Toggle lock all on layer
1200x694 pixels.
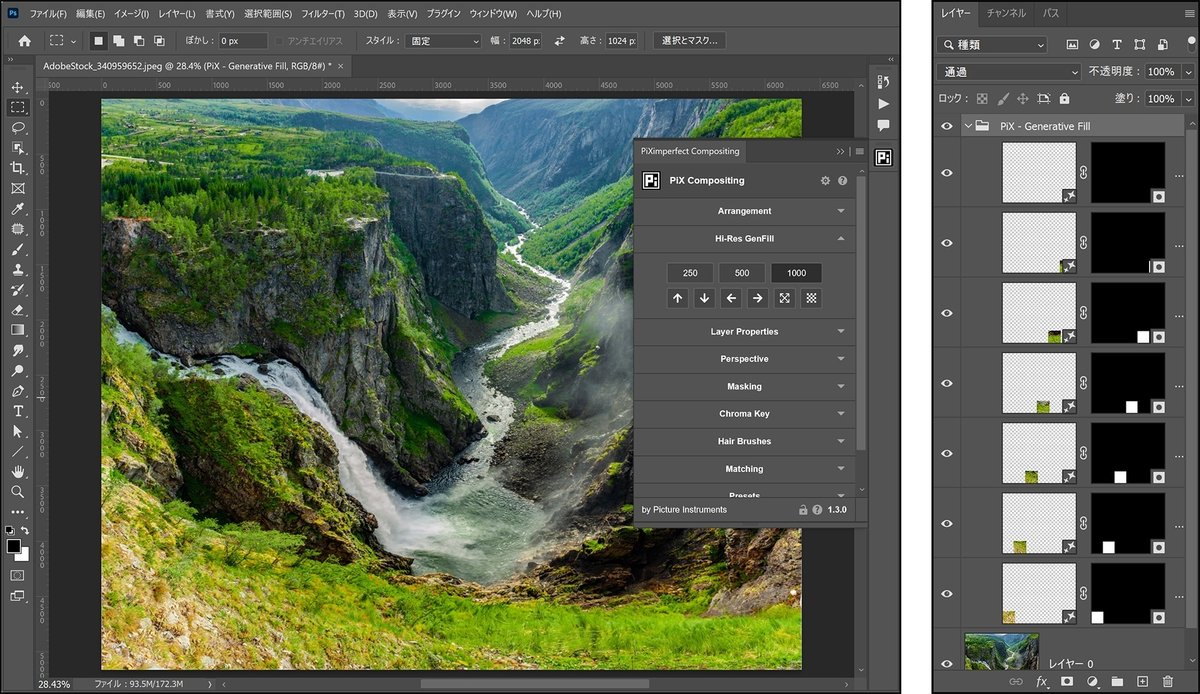[x=1064, y=99]
